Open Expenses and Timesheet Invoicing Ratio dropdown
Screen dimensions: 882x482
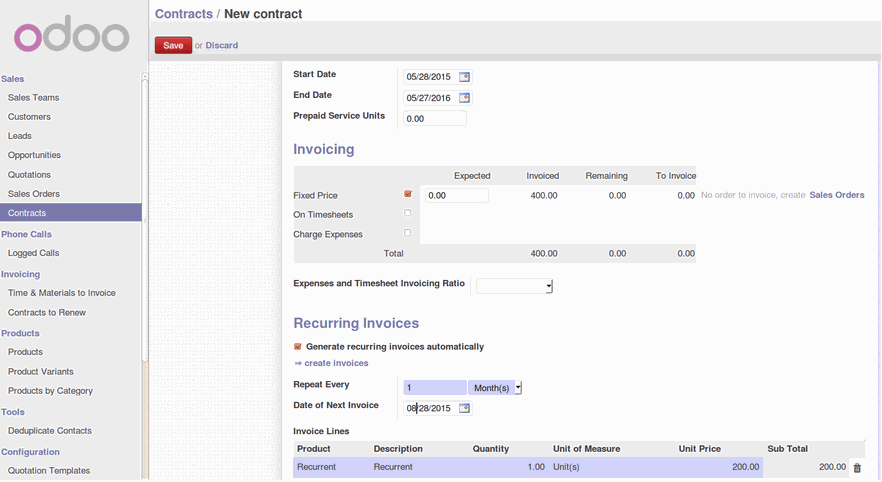click(514, 286)
